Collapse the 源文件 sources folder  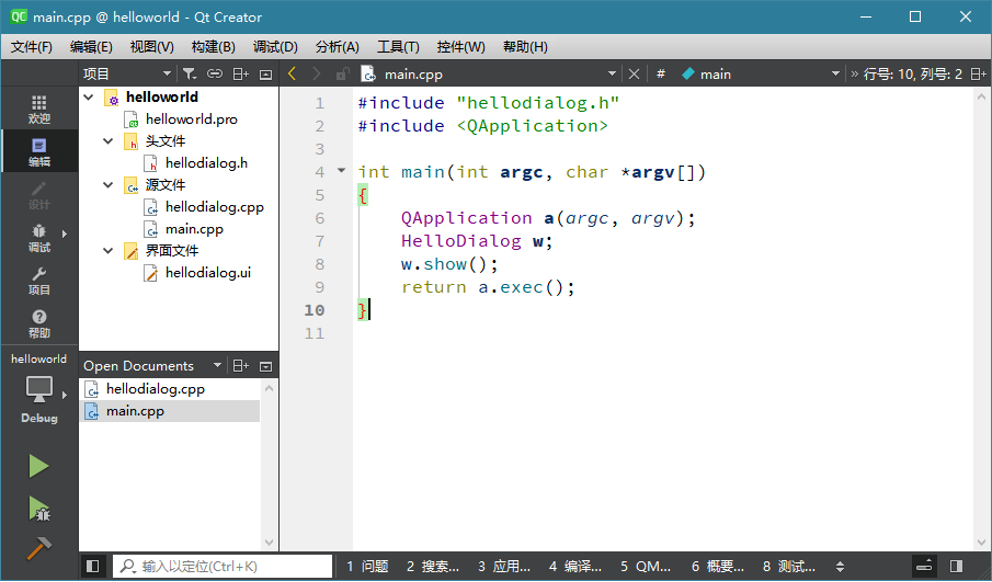pyautogui.click(x=108, y=185)
